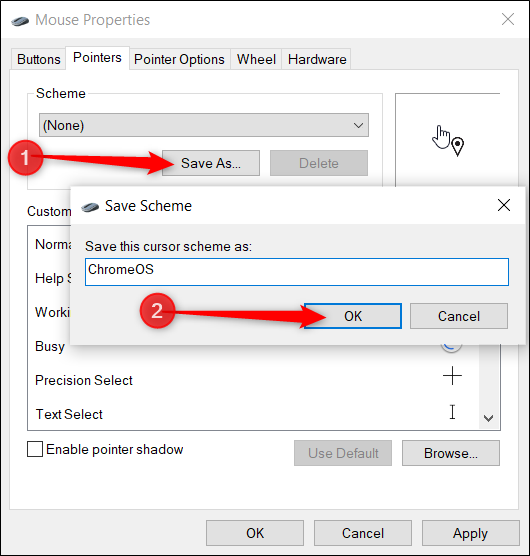This screenshot has height=556, width=530.
Task: Click the Browse... button
Action: click(451, 453)
